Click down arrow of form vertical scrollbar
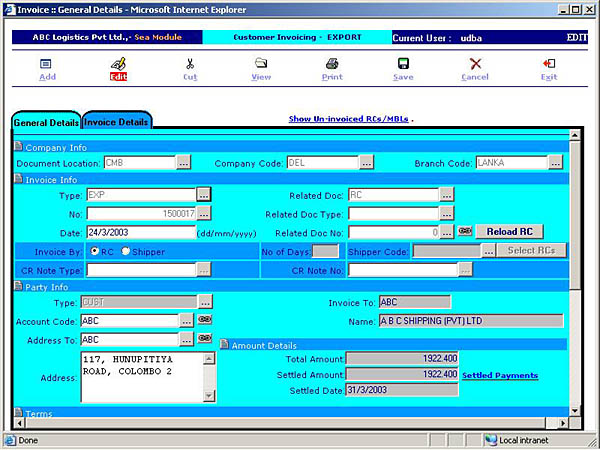The image size is (600, 450). [574, 411]
